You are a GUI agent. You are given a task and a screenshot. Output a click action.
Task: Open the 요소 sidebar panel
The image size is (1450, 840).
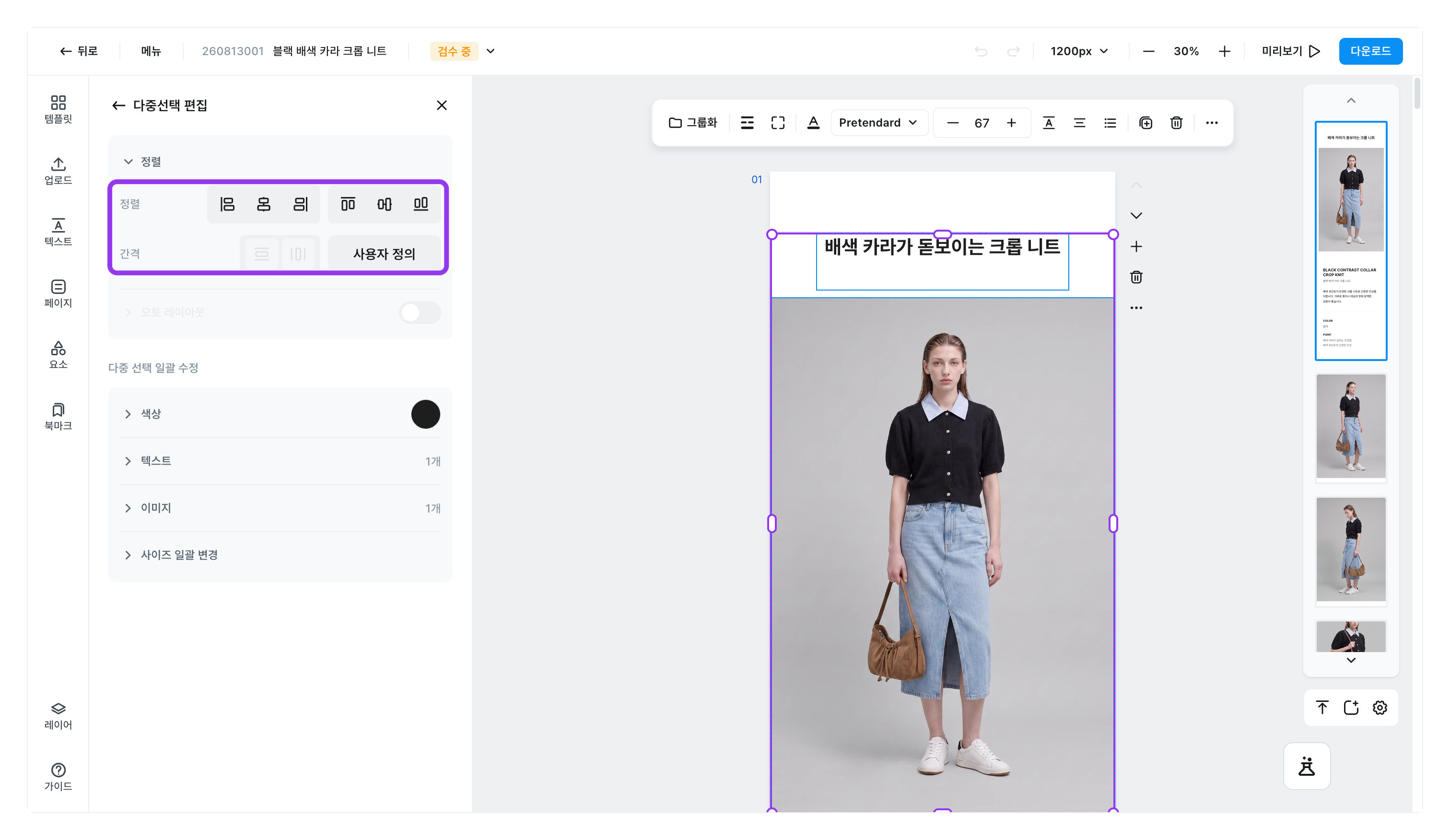click(x=58, y=355)
